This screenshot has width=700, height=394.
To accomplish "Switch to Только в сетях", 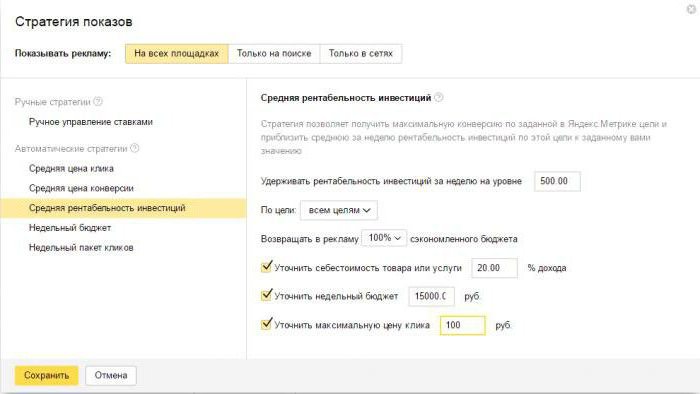I will [361, 54].
